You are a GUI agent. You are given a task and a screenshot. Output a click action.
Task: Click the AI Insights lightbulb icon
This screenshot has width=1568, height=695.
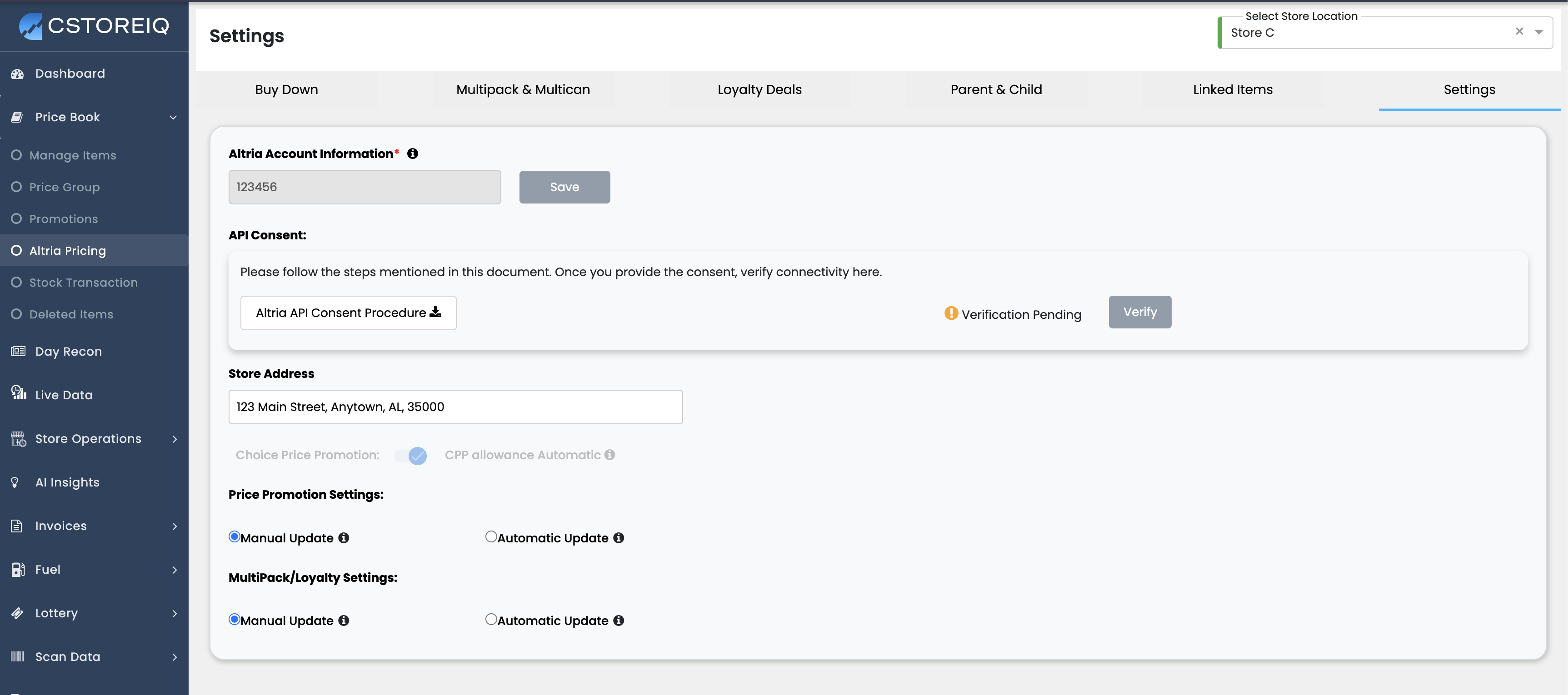(x=15, y=482)
